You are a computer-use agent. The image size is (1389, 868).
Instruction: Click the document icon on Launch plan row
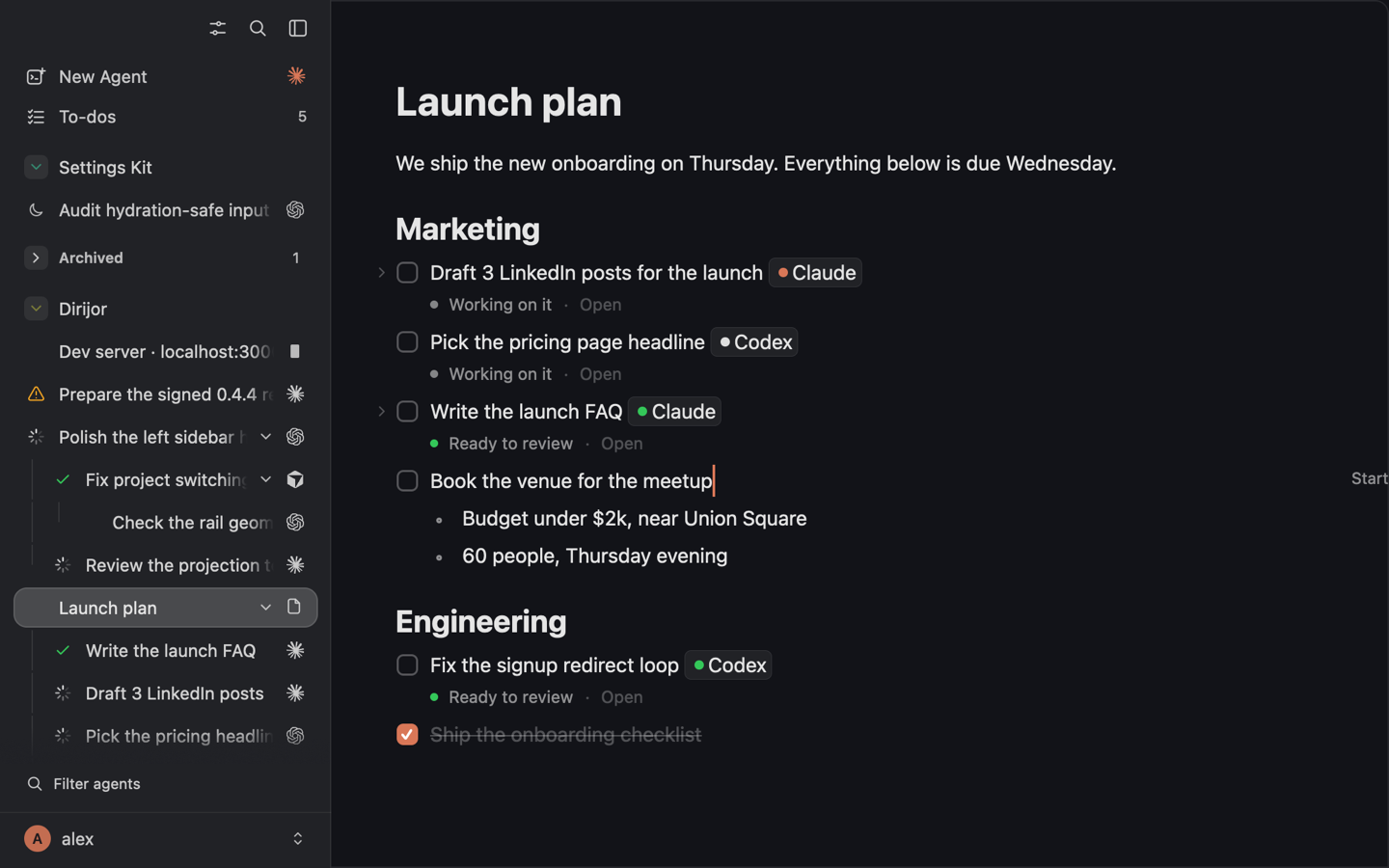[x=294, y=607]
